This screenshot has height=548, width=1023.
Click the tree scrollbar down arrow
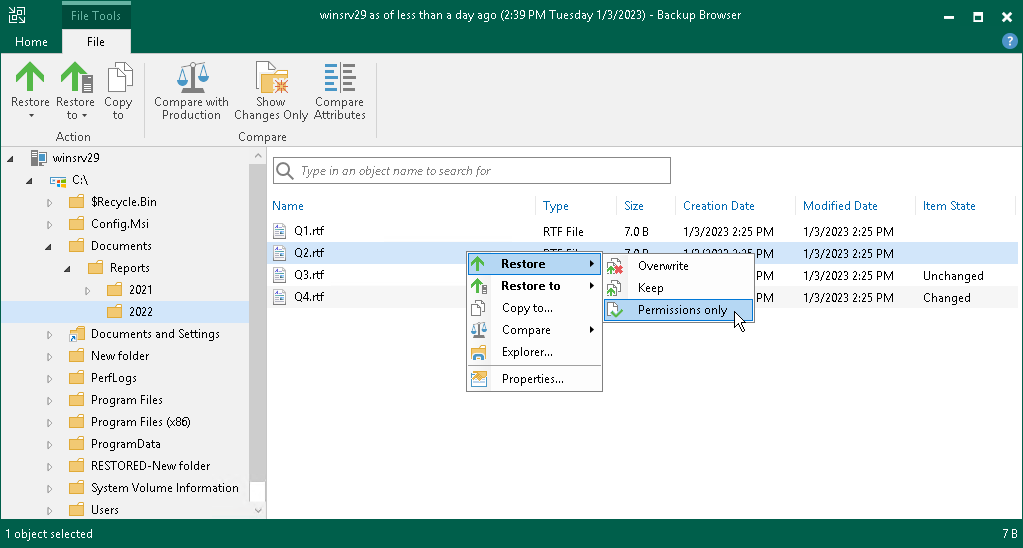pos(258,511)
